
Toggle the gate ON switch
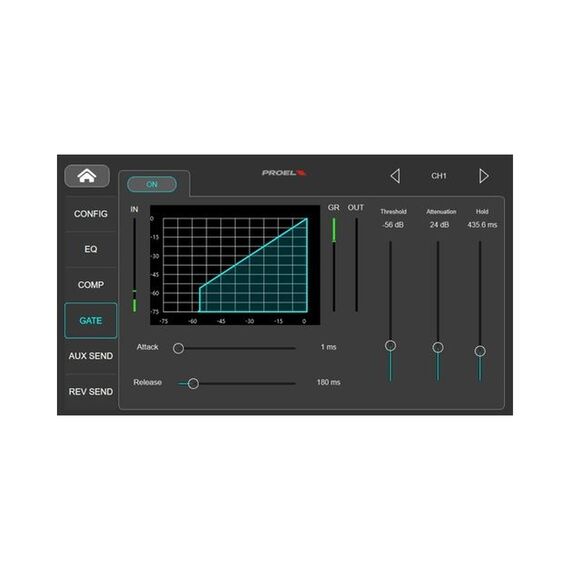pos(152,184)
